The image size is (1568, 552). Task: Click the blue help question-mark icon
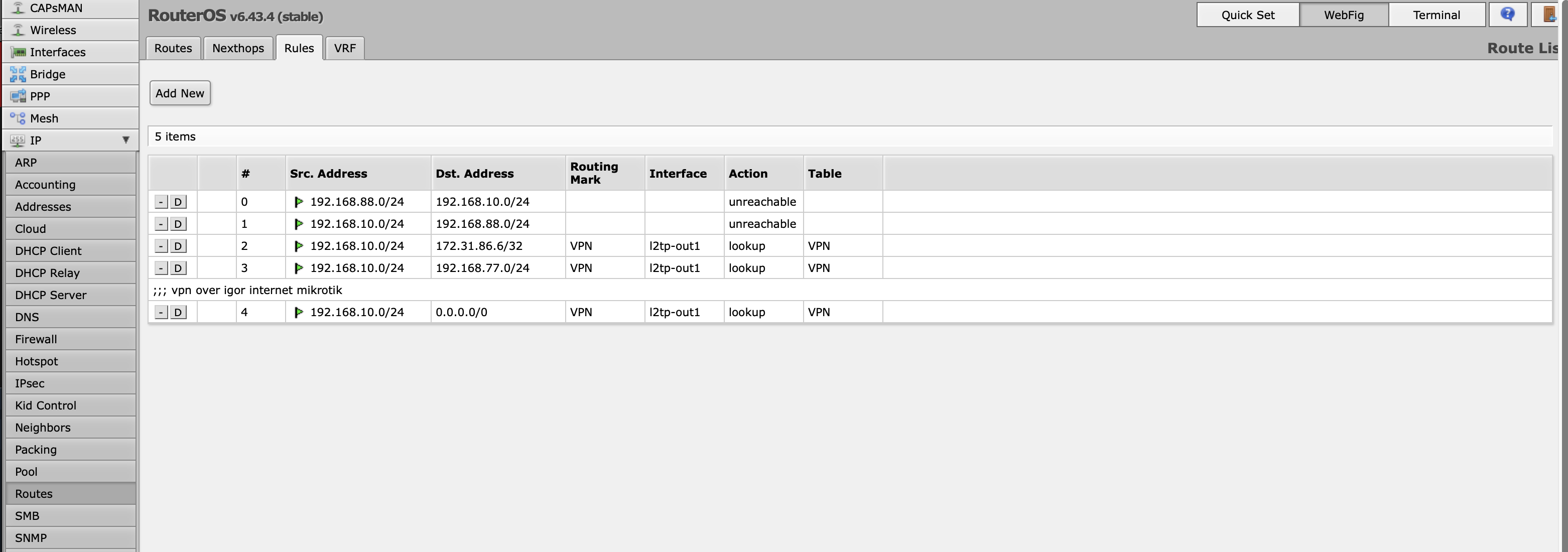[1507, 15]
